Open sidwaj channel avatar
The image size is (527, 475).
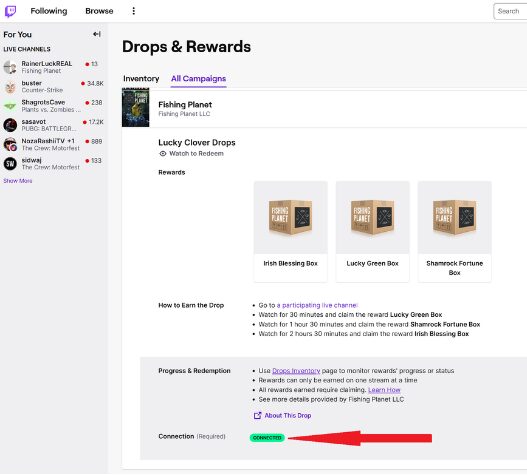pyautogui.click(x=10, y=164)
